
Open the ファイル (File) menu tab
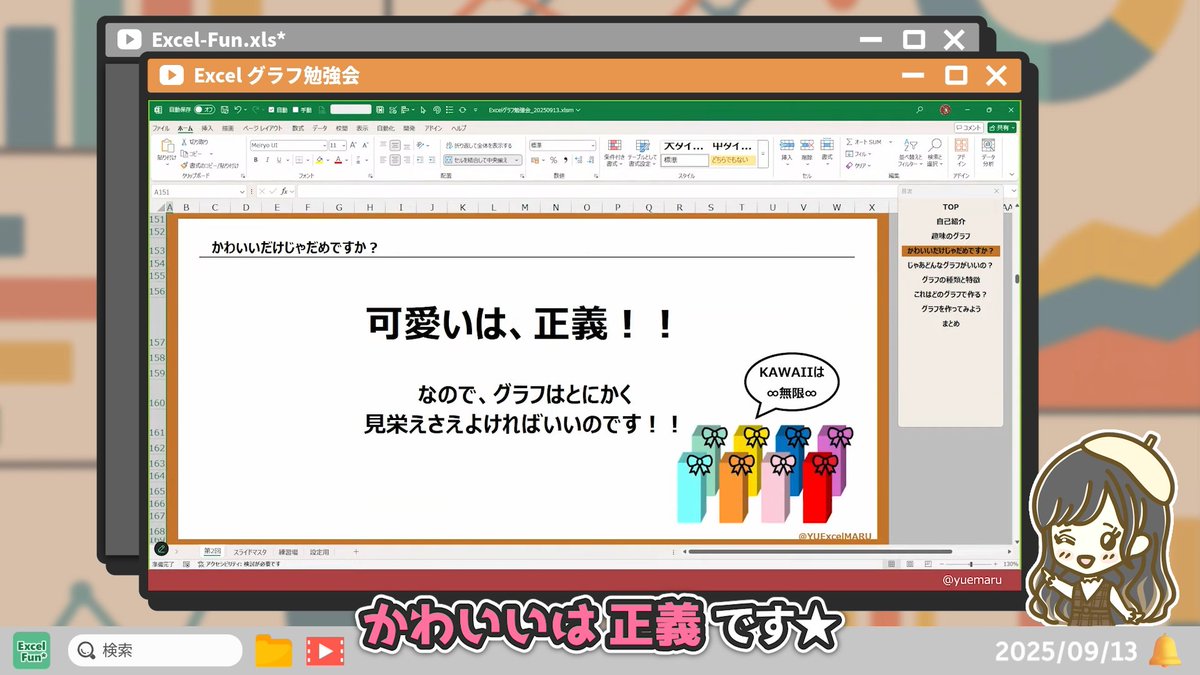point(161,128)
